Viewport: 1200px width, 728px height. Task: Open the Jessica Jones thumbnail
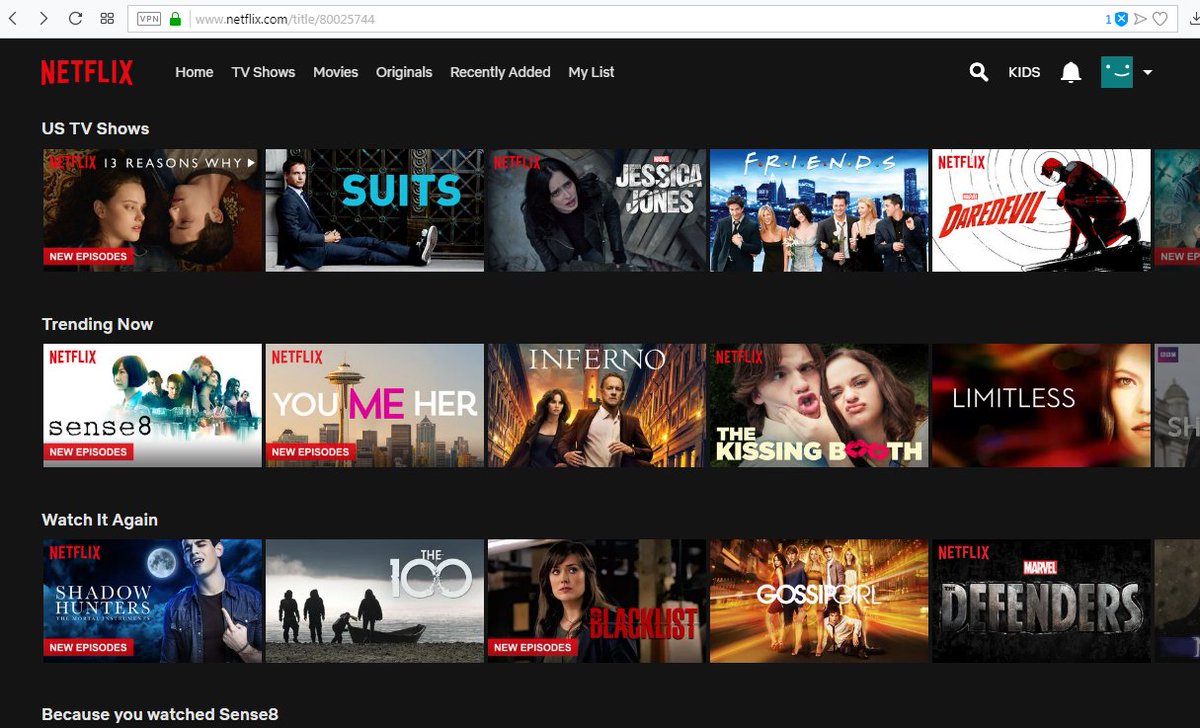click(597, 210)
